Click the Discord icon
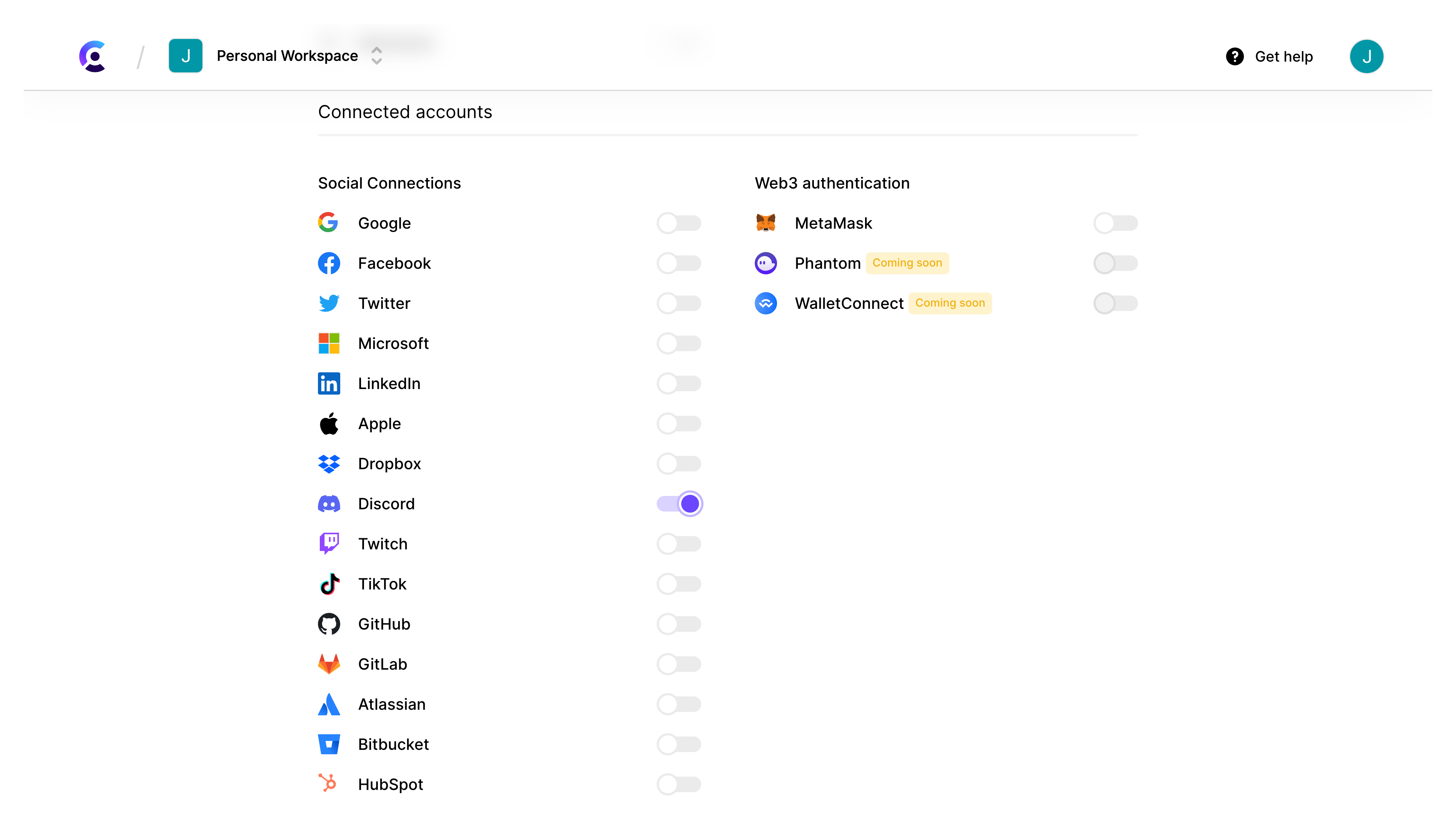The image size is (1456, 833). [329, 503]
